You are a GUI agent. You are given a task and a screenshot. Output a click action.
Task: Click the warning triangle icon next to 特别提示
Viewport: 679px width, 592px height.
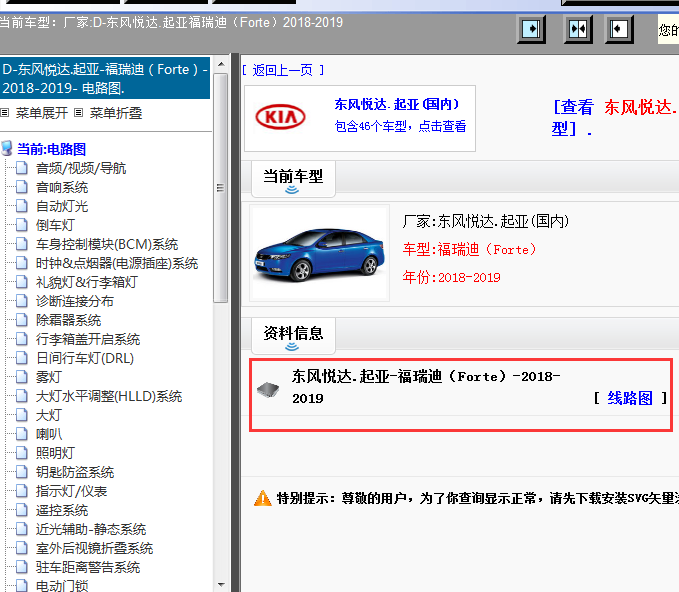point(262,498)
